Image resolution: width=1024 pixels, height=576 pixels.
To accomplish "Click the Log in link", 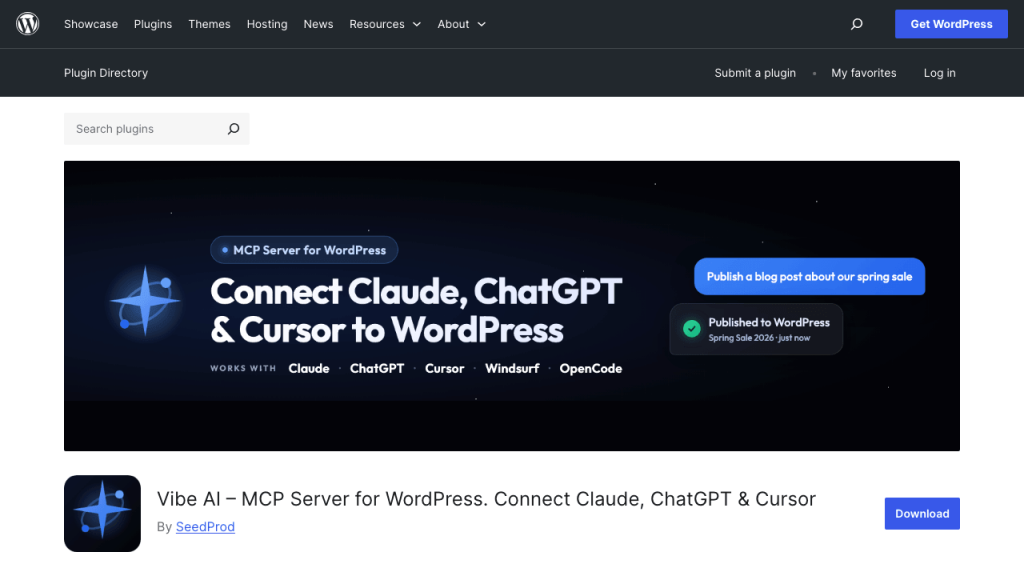I will click(939, 73).
